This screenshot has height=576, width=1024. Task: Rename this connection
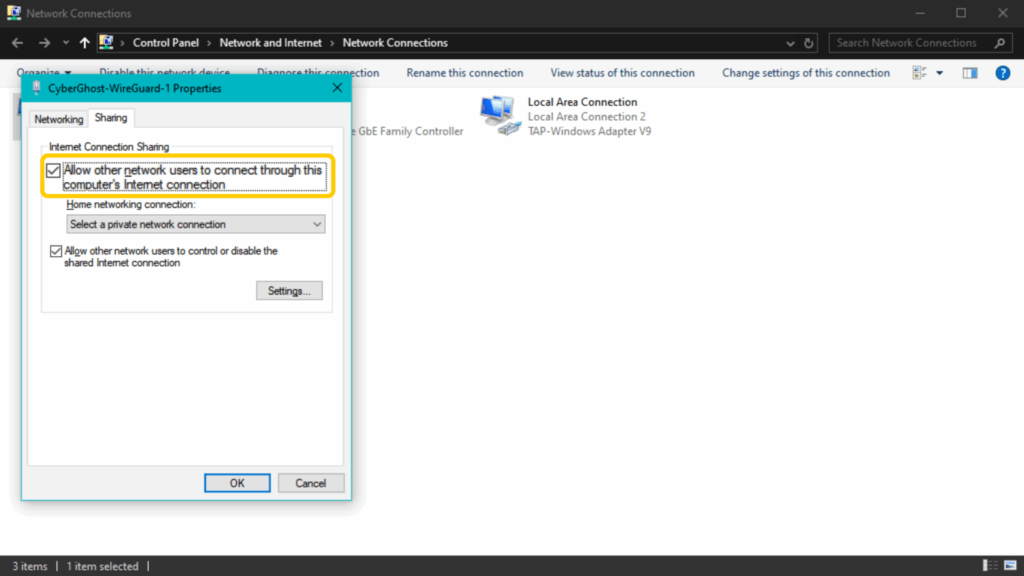(x=464, y=73)
